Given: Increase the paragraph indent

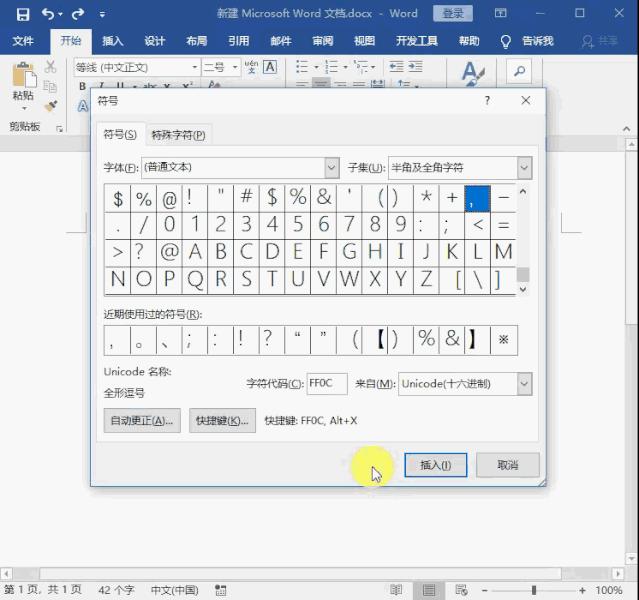Looking at the screenshot, I should point(415,66).
